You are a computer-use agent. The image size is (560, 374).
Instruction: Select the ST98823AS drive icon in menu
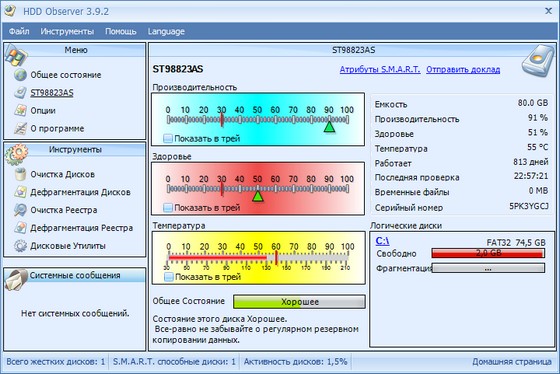(20, 93)
